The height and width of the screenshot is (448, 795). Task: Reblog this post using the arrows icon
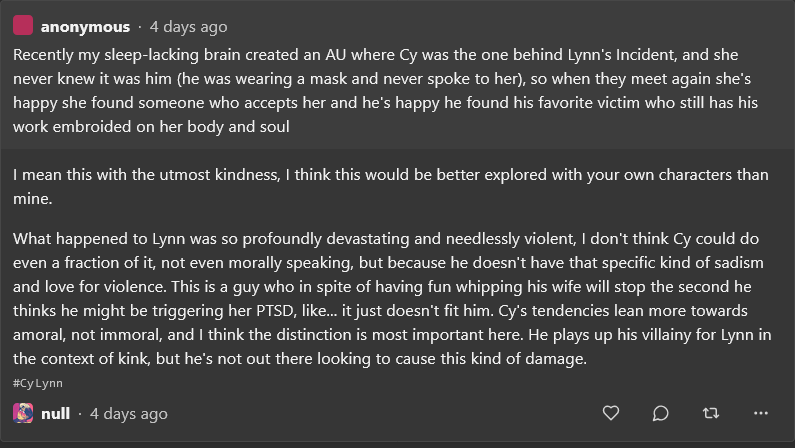click(710, 413)
